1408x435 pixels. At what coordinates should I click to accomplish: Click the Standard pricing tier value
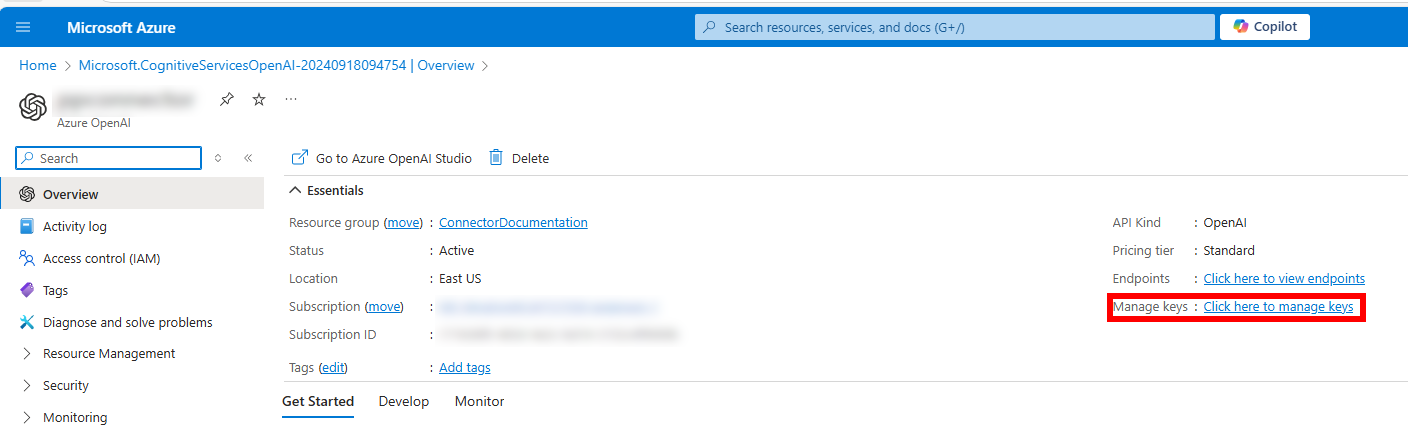coord(1229,251)
